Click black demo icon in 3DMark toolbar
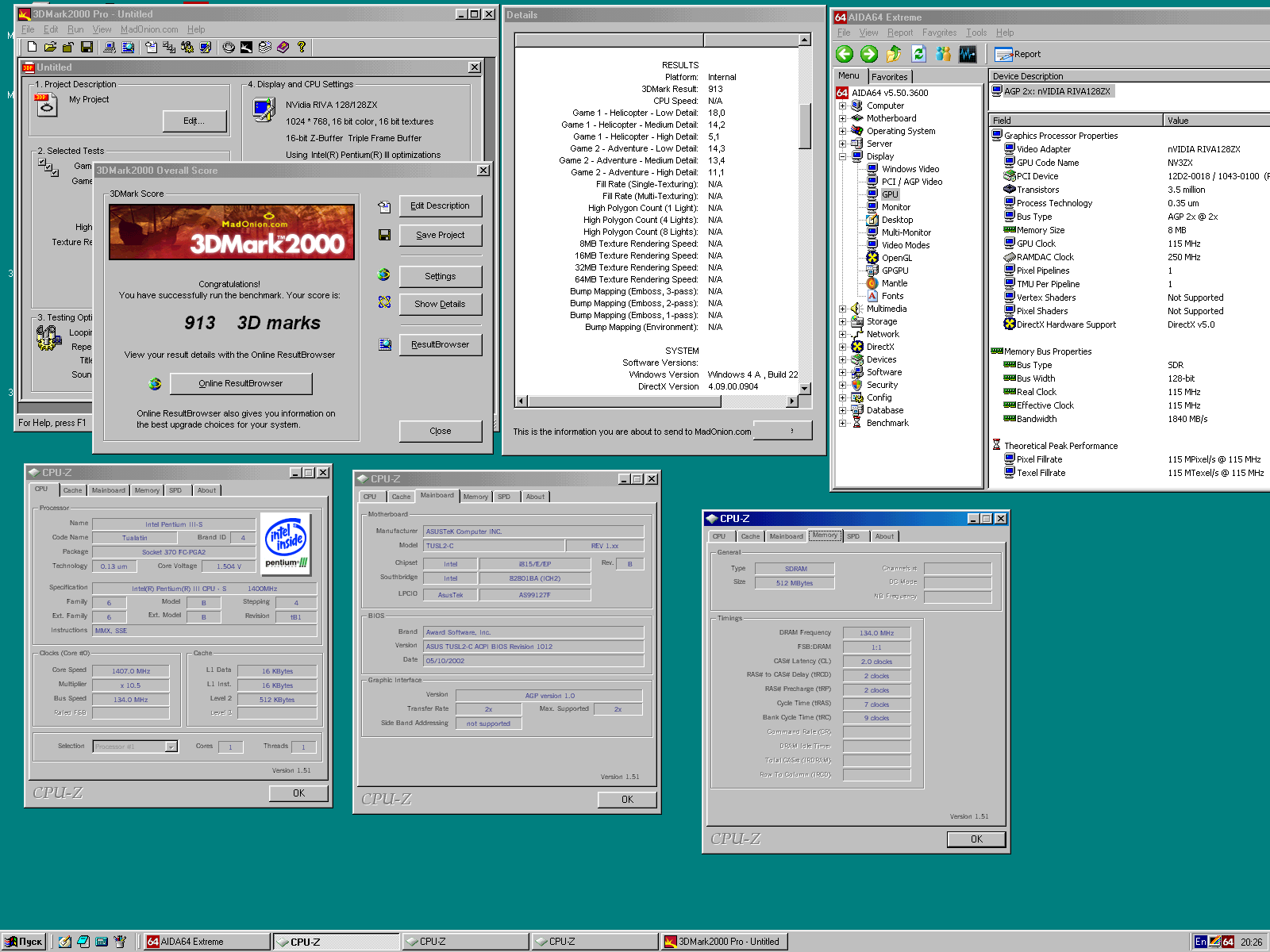The image size is (1270, 952). (x=247, y=48)
